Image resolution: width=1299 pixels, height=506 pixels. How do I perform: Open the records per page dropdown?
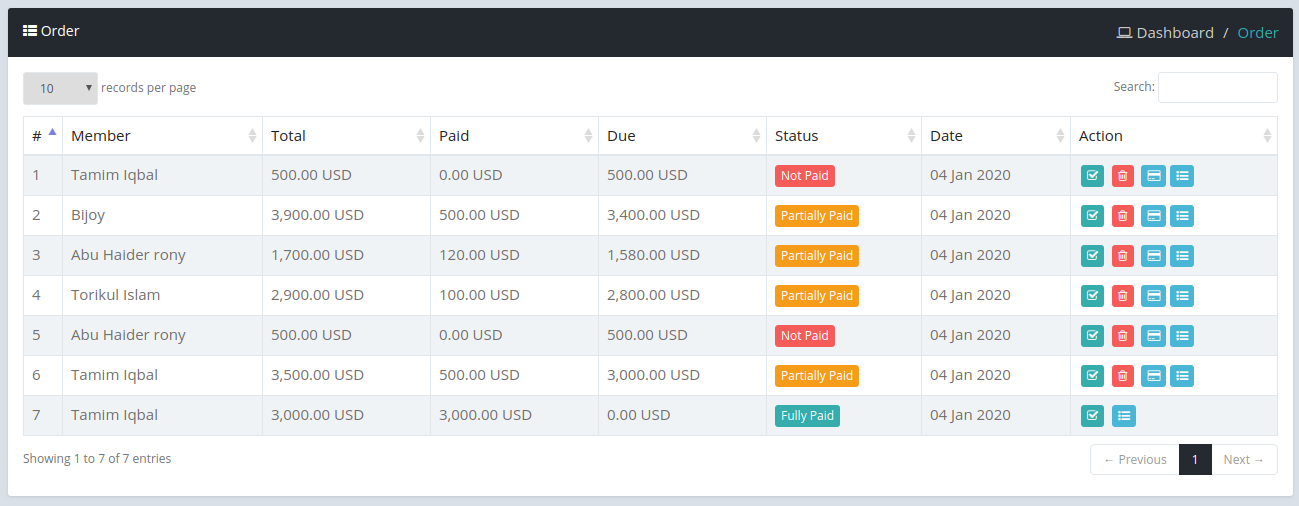point(60,88)
